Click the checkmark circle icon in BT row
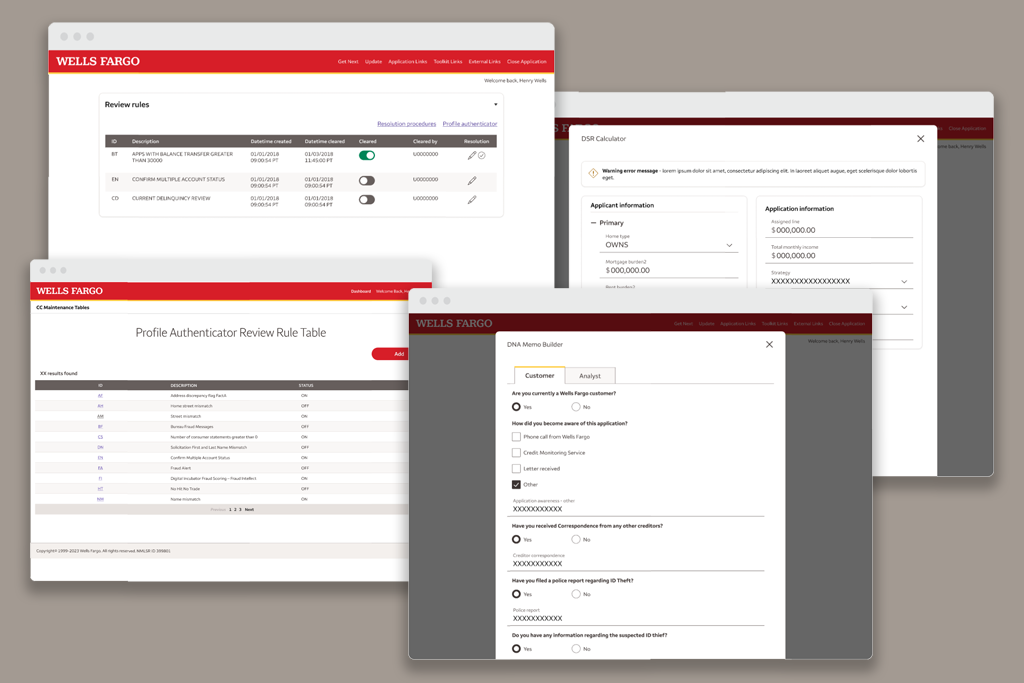The image size is (1024, 683). 482,155
